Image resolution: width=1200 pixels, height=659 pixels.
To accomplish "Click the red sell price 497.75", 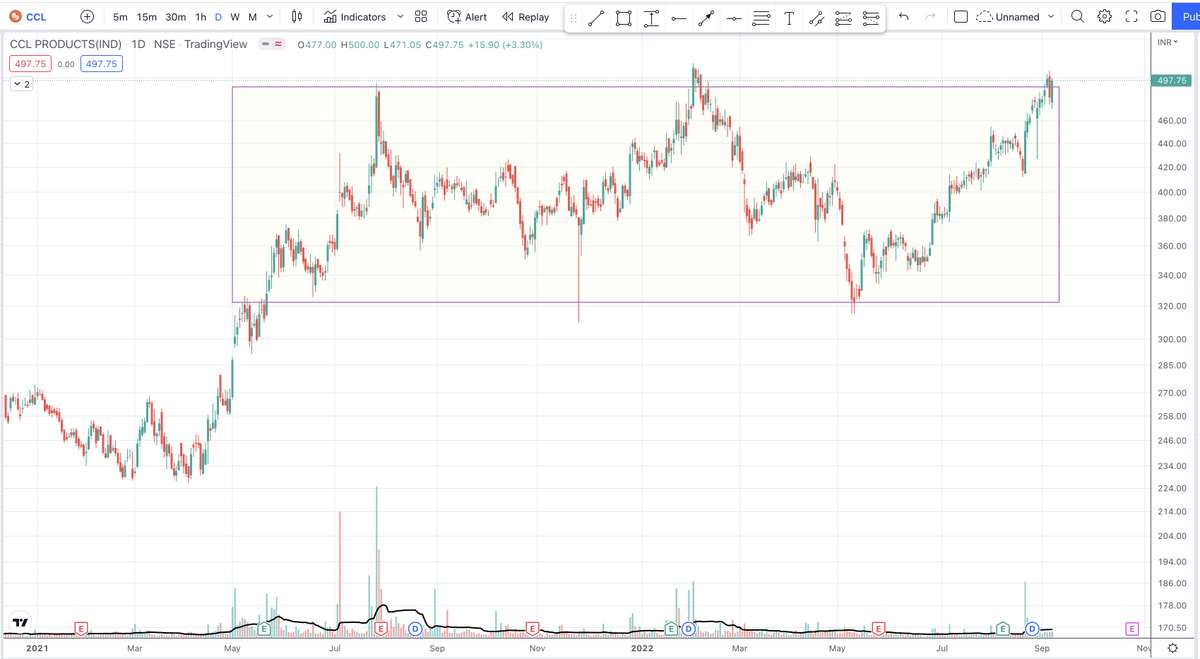I will (x=30, y=64).
